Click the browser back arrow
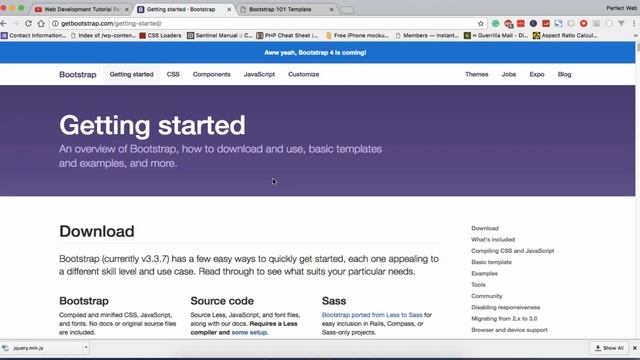This screenshot has height=360, width=640. coord(4,24)
